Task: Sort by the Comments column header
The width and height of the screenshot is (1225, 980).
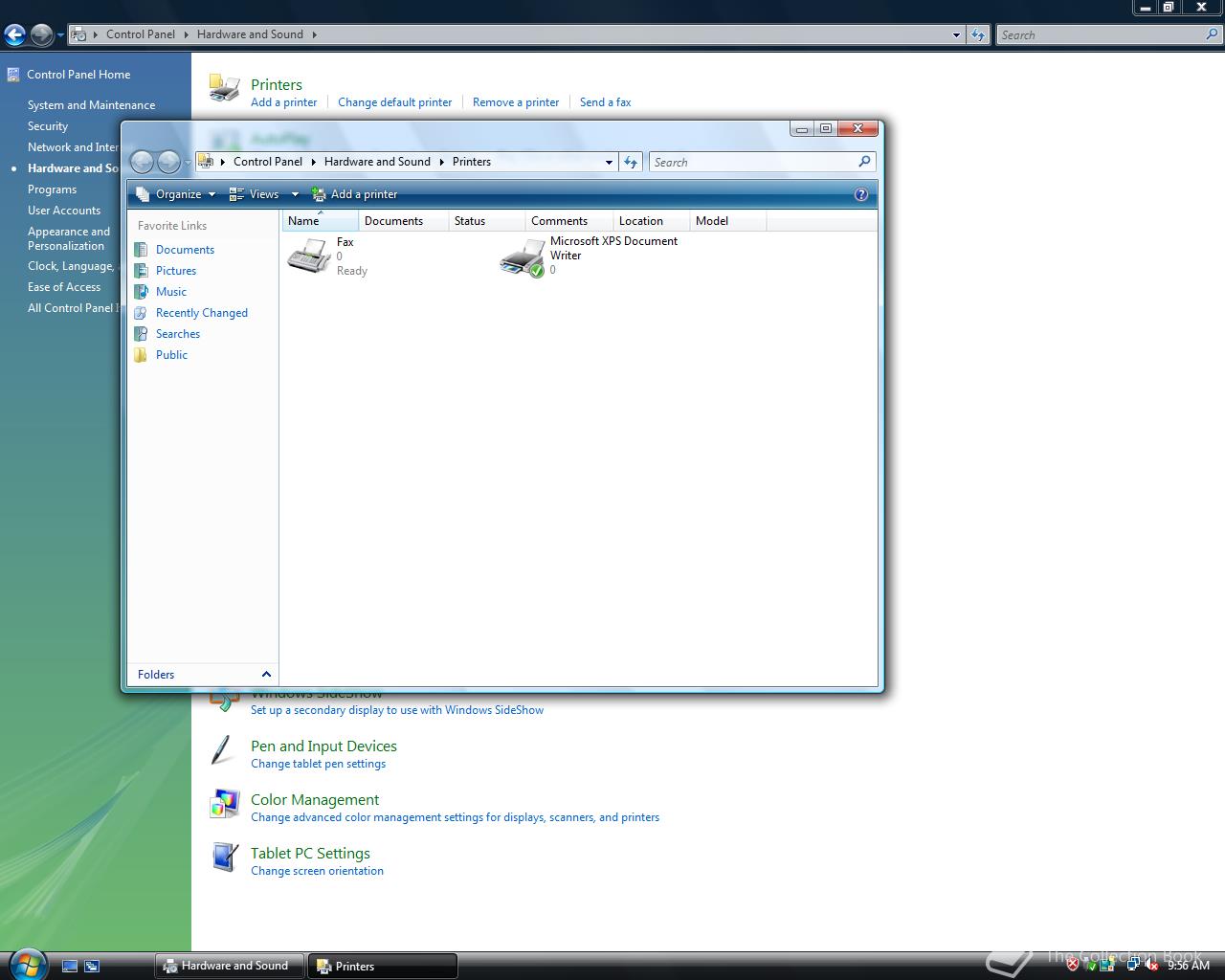Action: click(569, 221)
